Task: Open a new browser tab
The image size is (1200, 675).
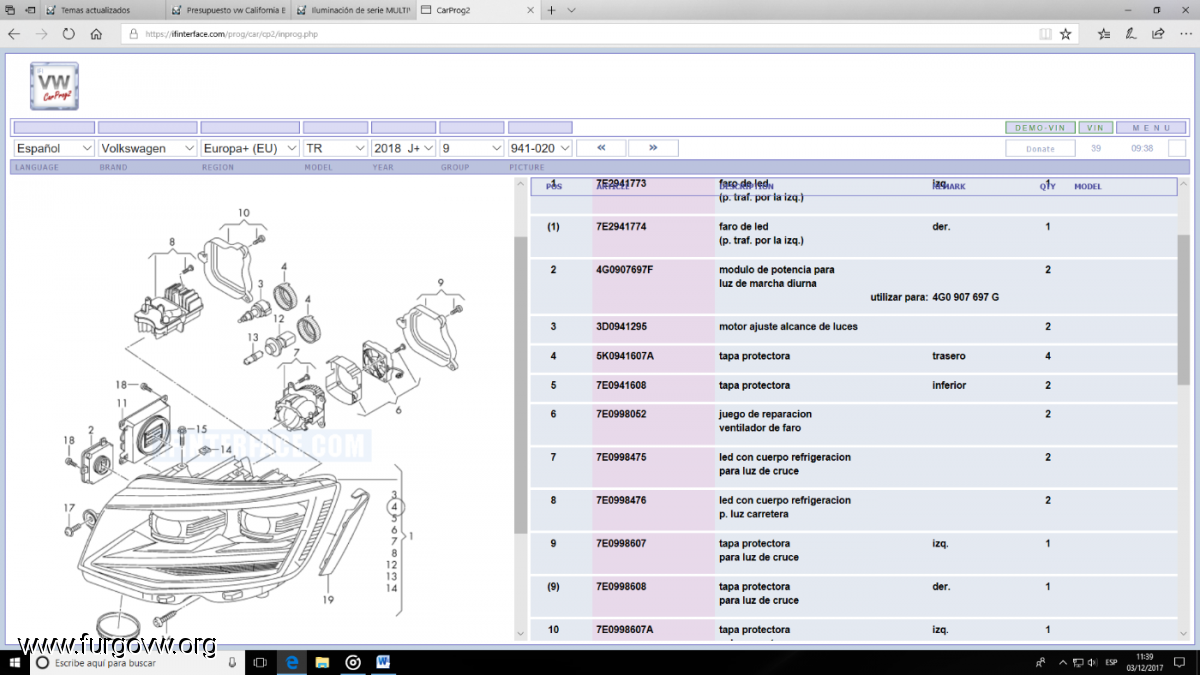Action: coord(551,10)
